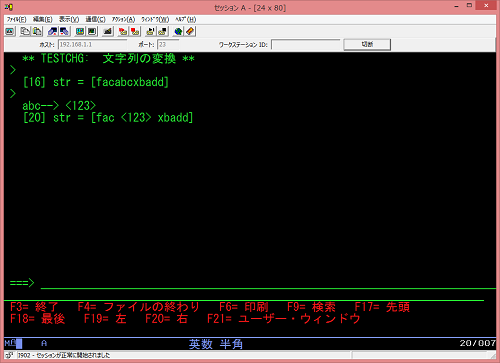
Task: Open the Color mapping toolbar icon
Action: [x=92, y=32]
